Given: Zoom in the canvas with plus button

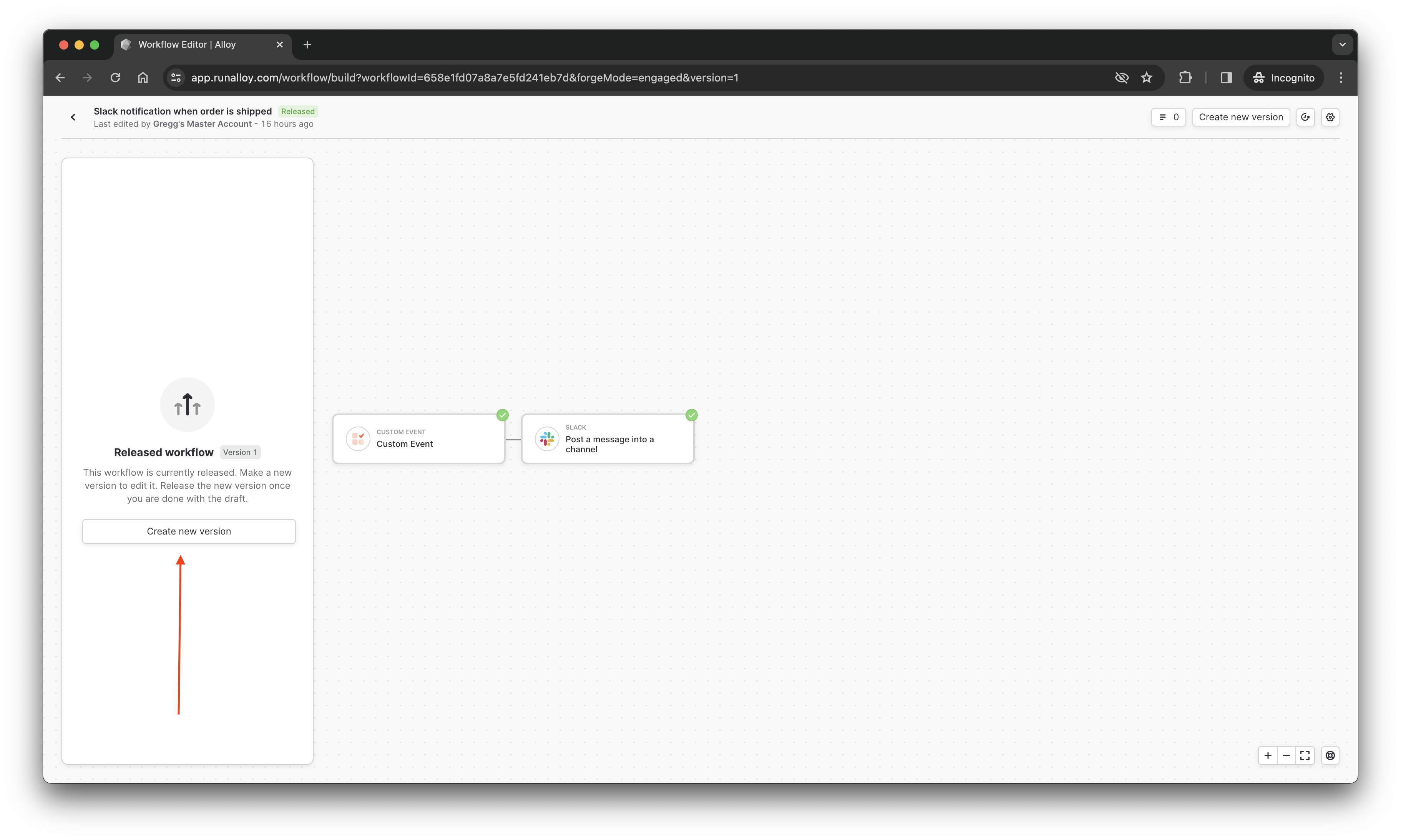Looking at the screenshot, I should (1267, 755).
